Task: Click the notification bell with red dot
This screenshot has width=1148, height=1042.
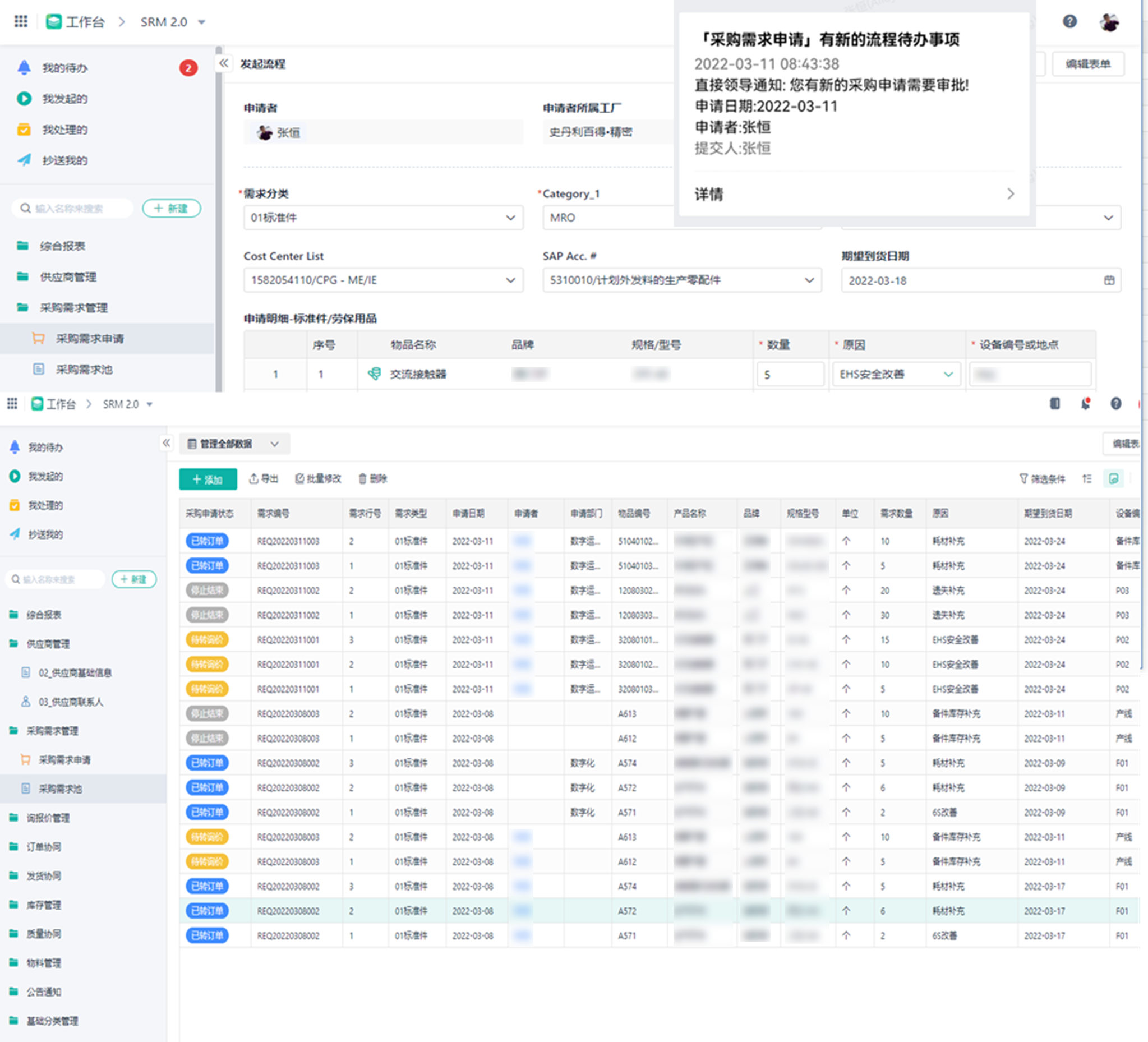Action: (1085, 404)
